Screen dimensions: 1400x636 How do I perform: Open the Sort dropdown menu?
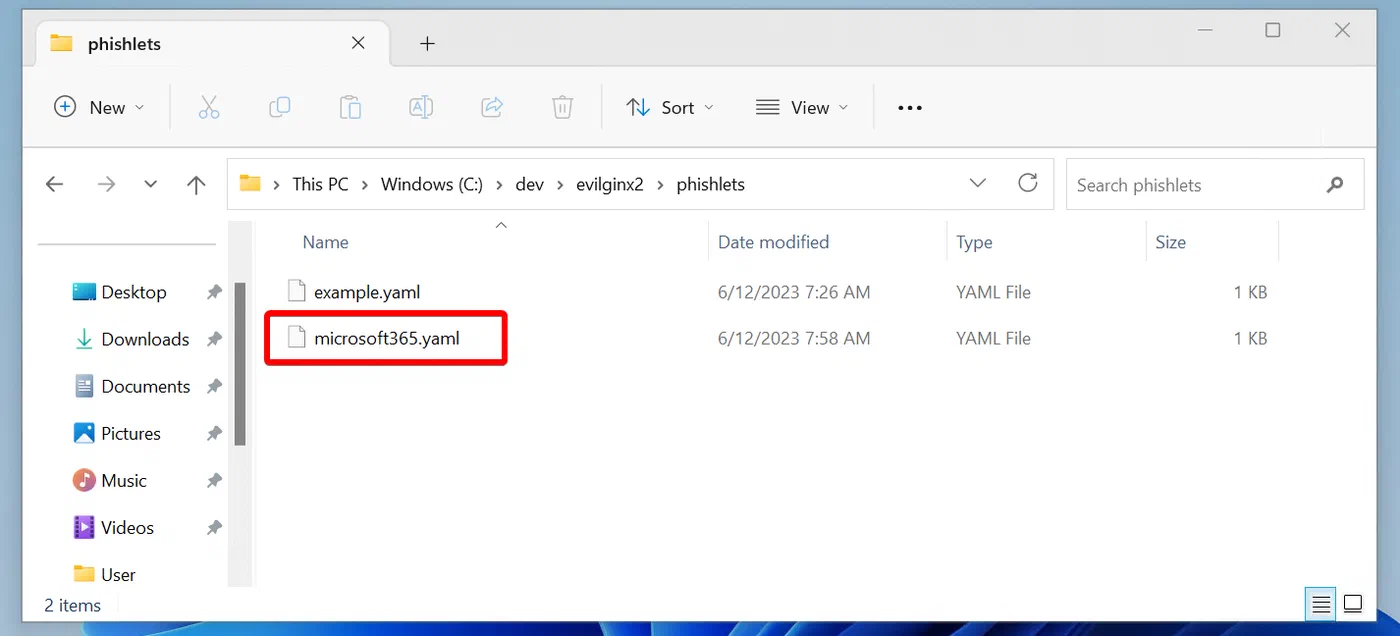pyautogui.click(x=670, y=107)
